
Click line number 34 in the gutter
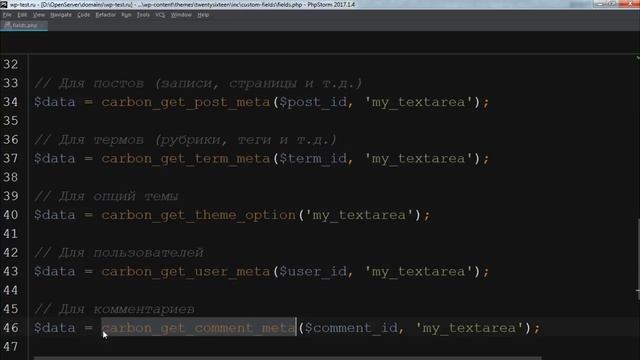coord(11,102)
